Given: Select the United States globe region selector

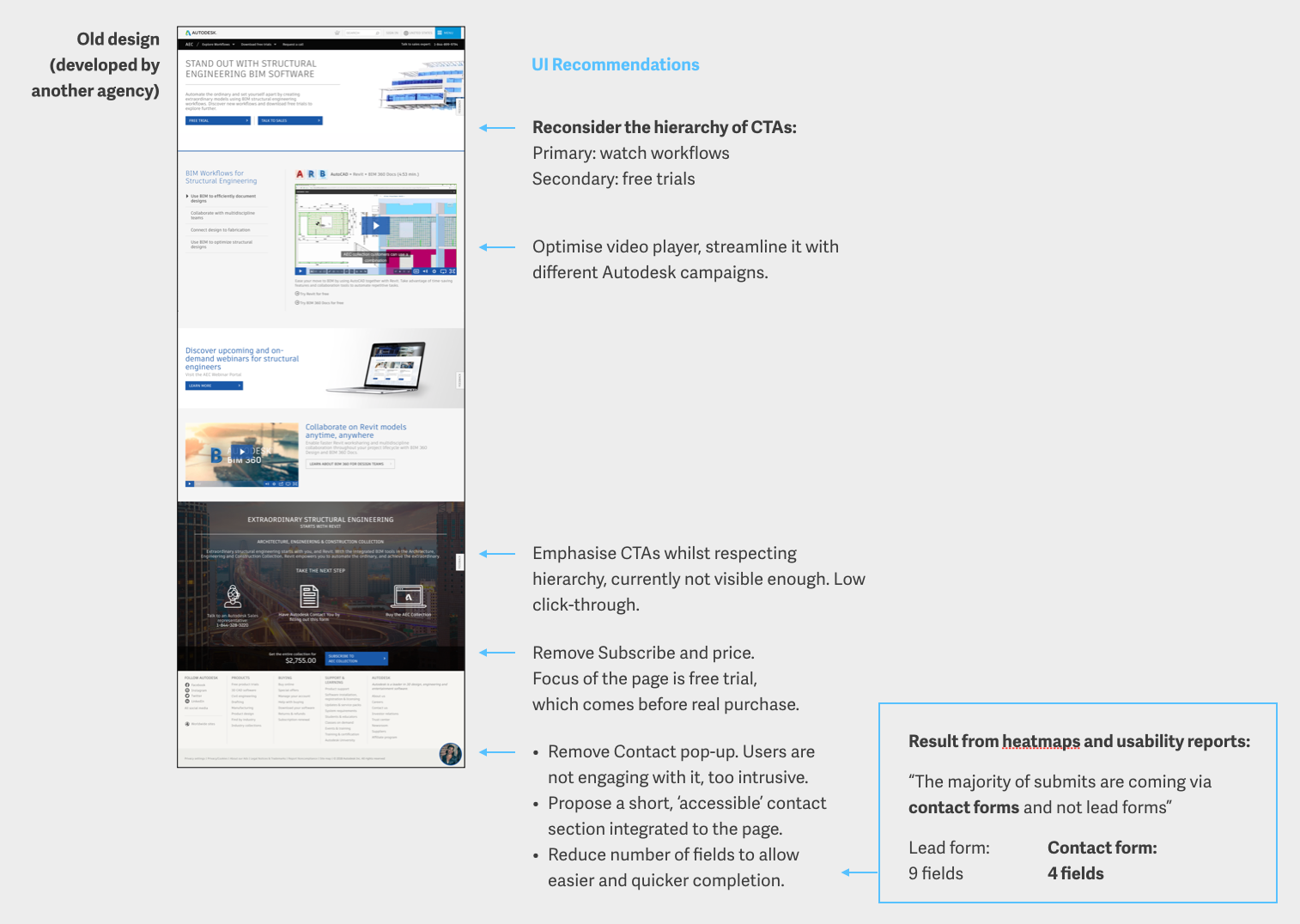Looking at the screenshot, I should (418, 33).
